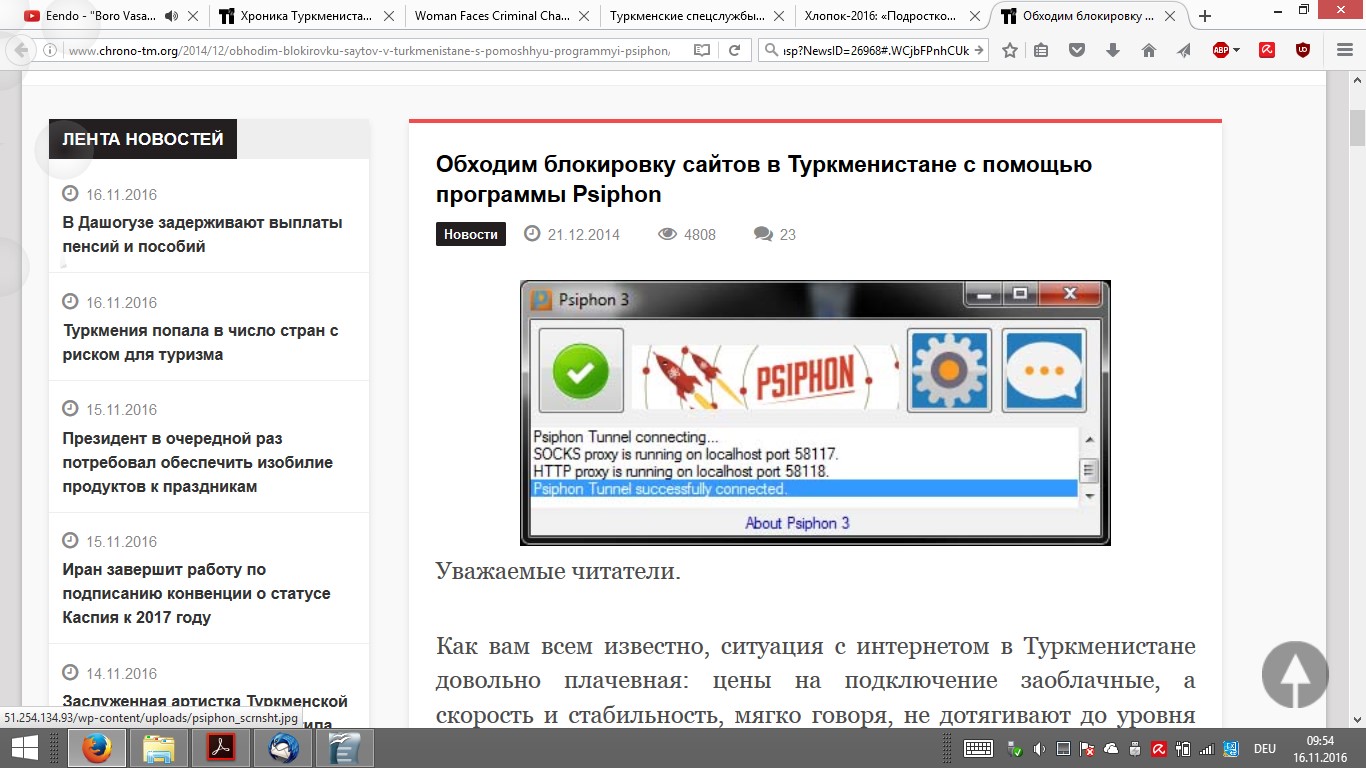Click page vertical scrollbar thumb
This screenshot has width=1366, height=768.
click(x=1357, y=130)
